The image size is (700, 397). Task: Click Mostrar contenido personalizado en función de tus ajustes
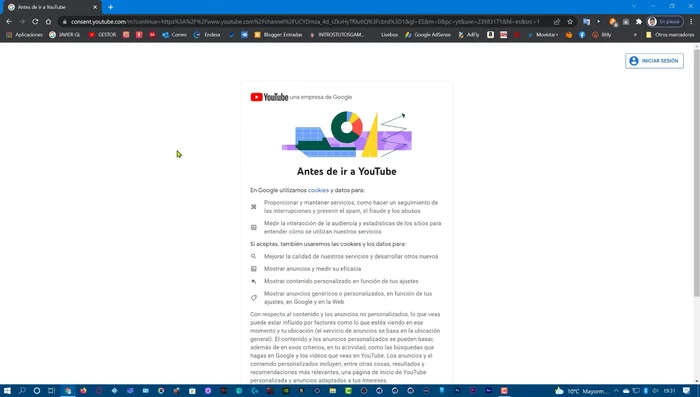coord(341,281)
